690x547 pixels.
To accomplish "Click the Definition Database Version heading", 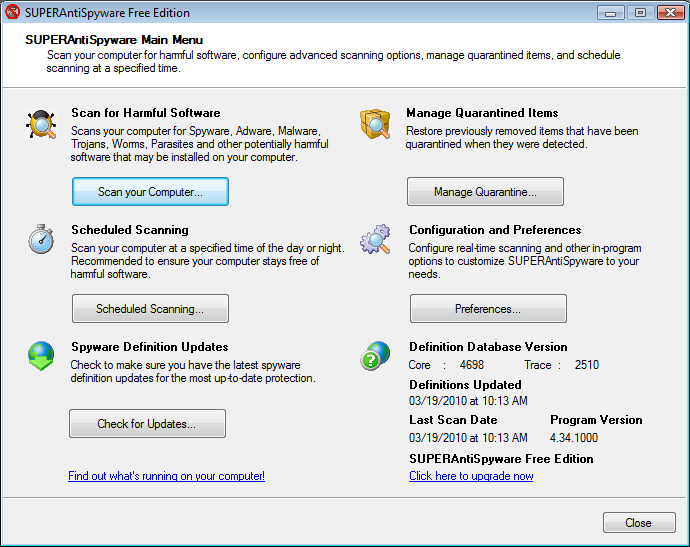I will coord(488,347).
